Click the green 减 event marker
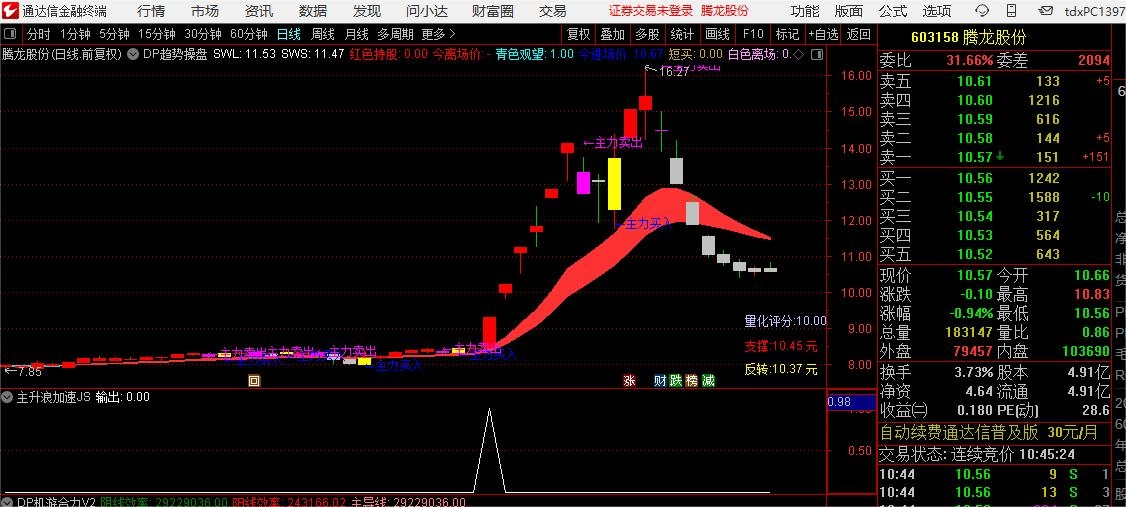1126x507 pixels. [709, 381]
